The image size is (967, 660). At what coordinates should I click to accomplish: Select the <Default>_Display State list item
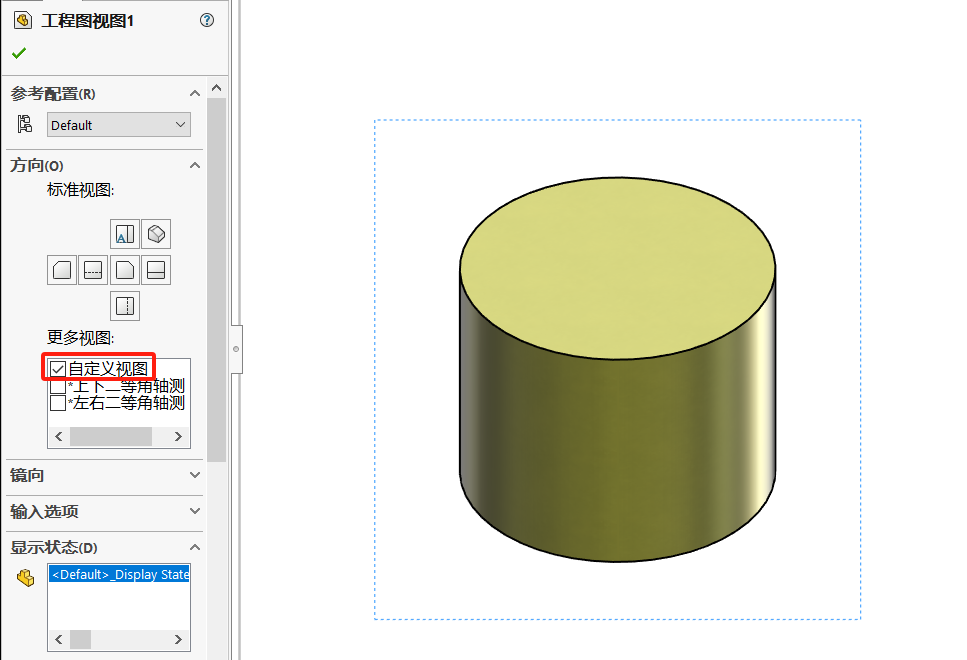pos(119,574)
